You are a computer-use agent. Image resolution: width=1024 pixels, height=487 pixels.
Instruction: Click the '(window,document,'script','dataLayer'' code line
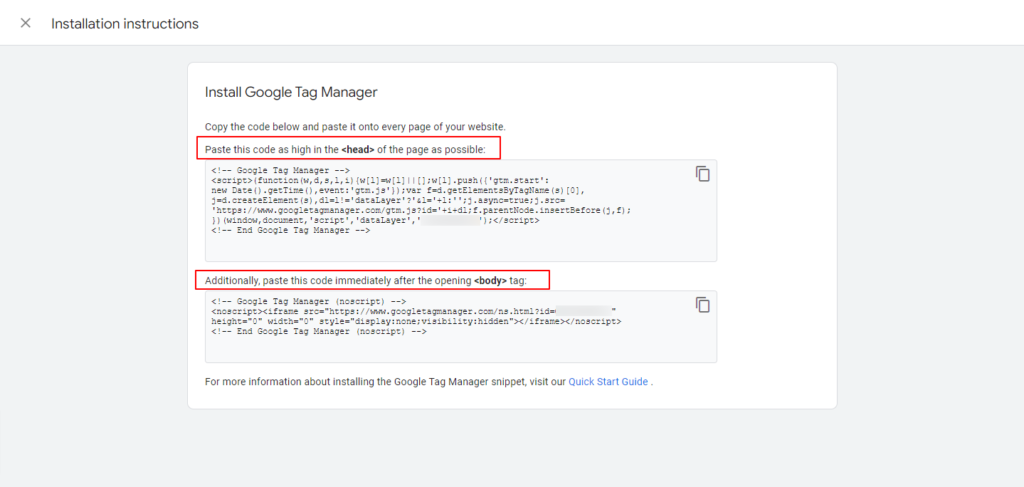(x=376, y=221)
